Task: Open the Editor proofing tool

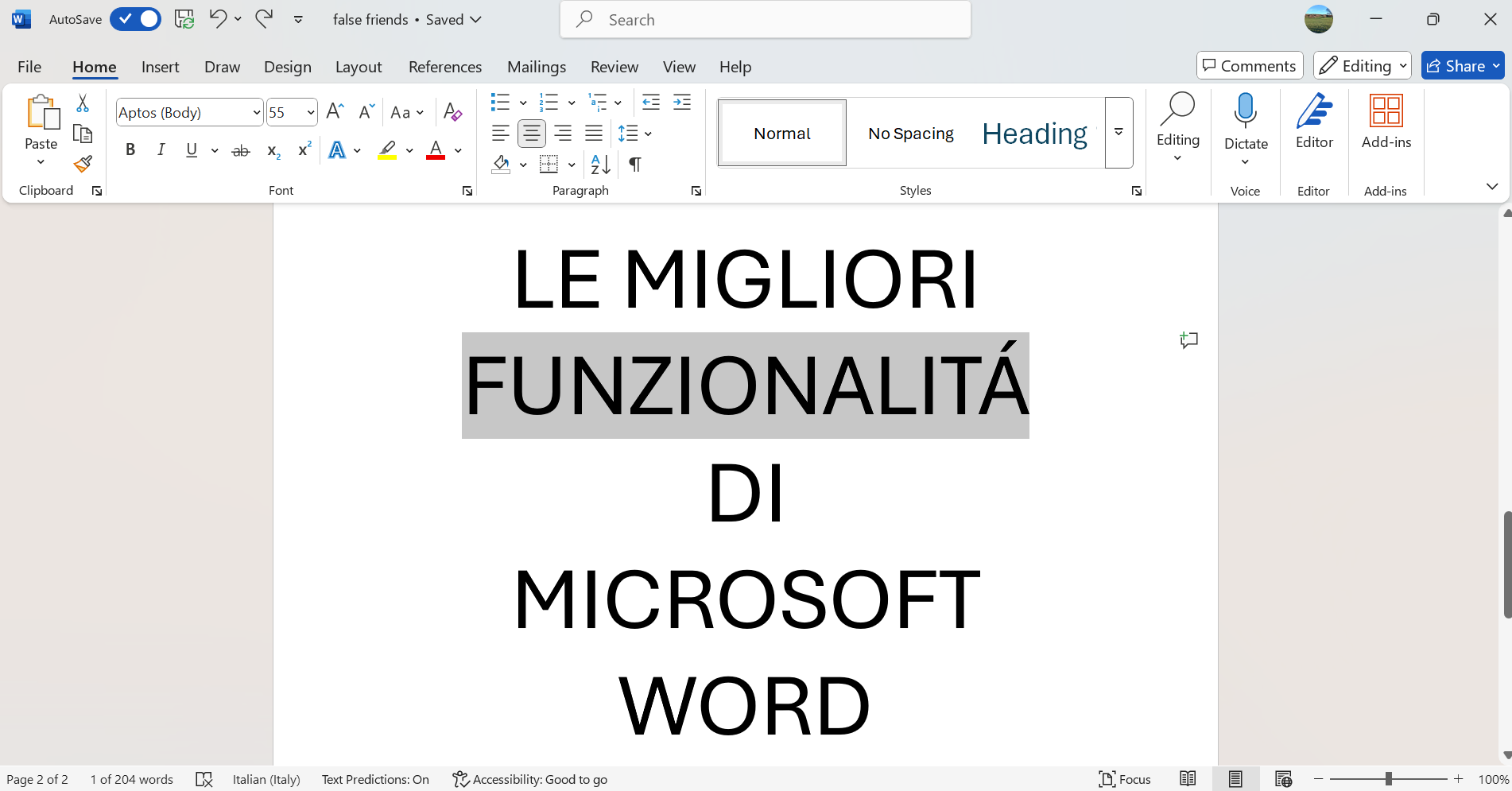Action: (1314, 121)
